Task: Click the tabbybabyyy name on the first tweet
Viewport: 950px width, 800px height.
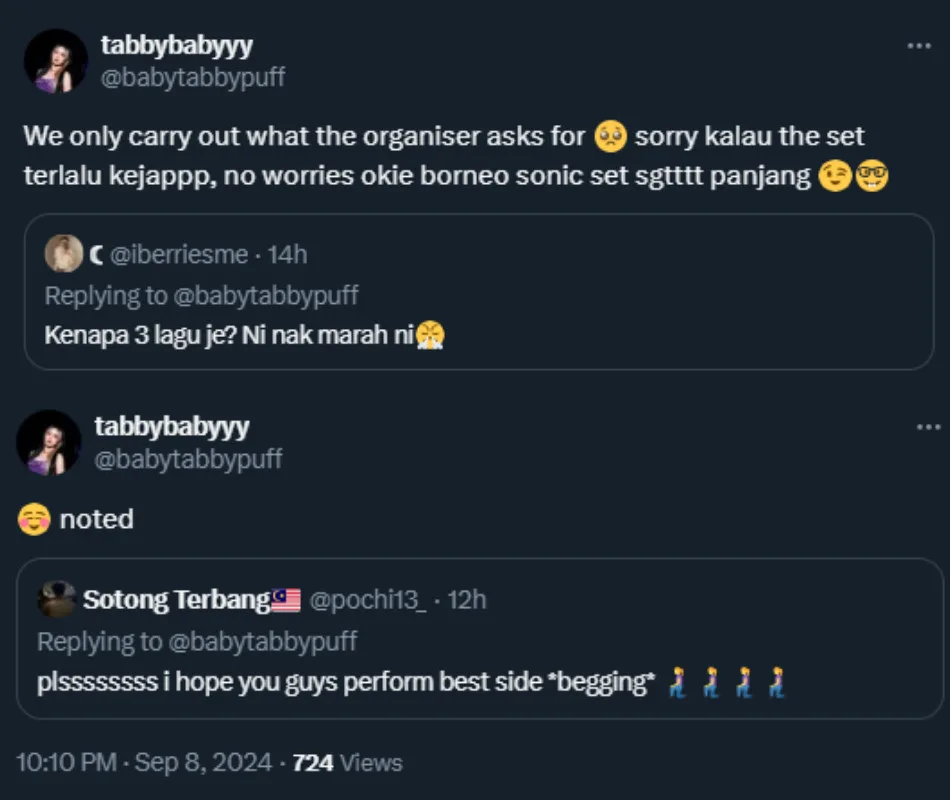Action: (176, 45)
